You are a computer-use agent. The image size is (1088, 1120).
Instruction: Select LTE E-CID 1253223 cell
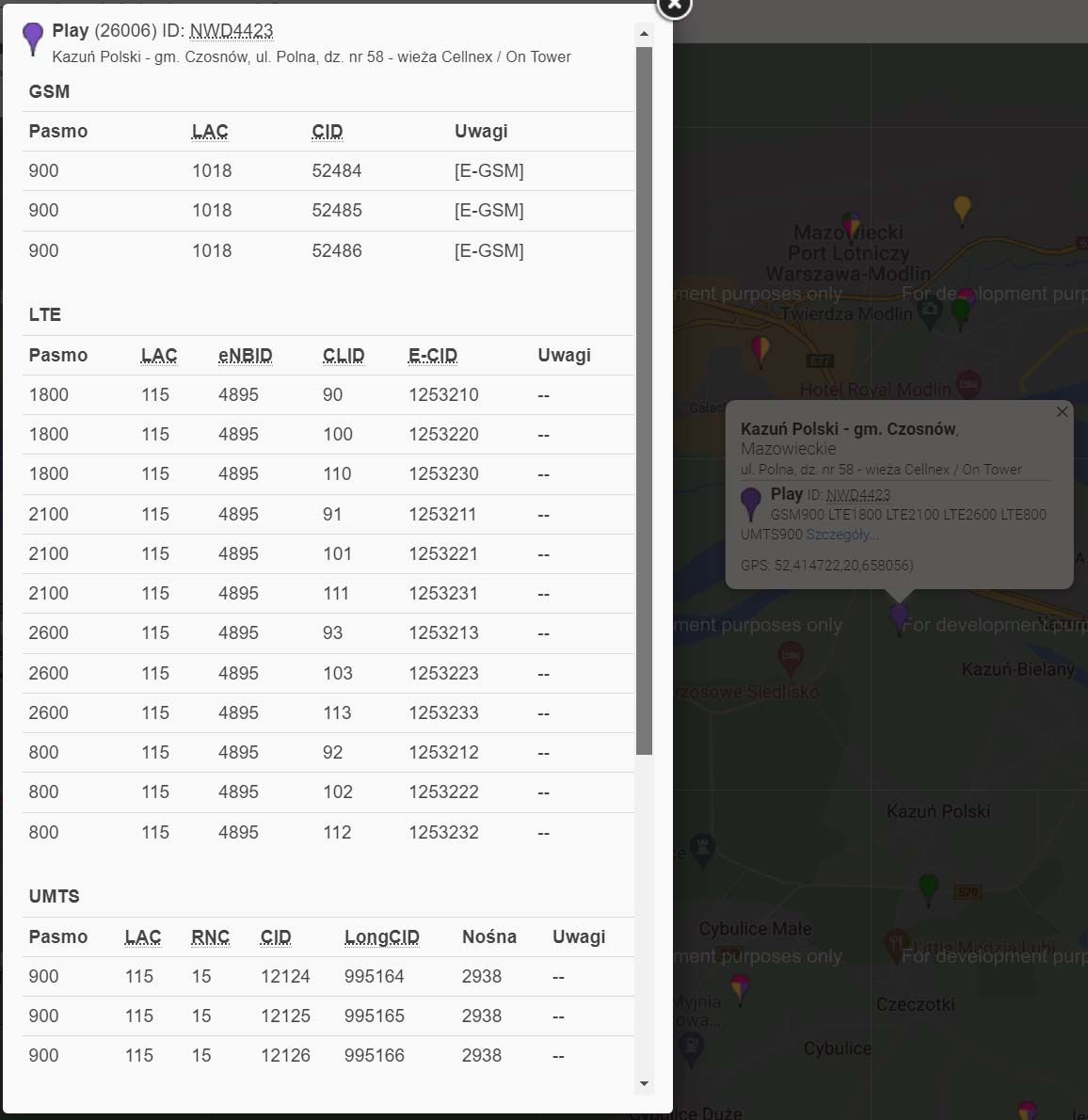pos(443,674)
